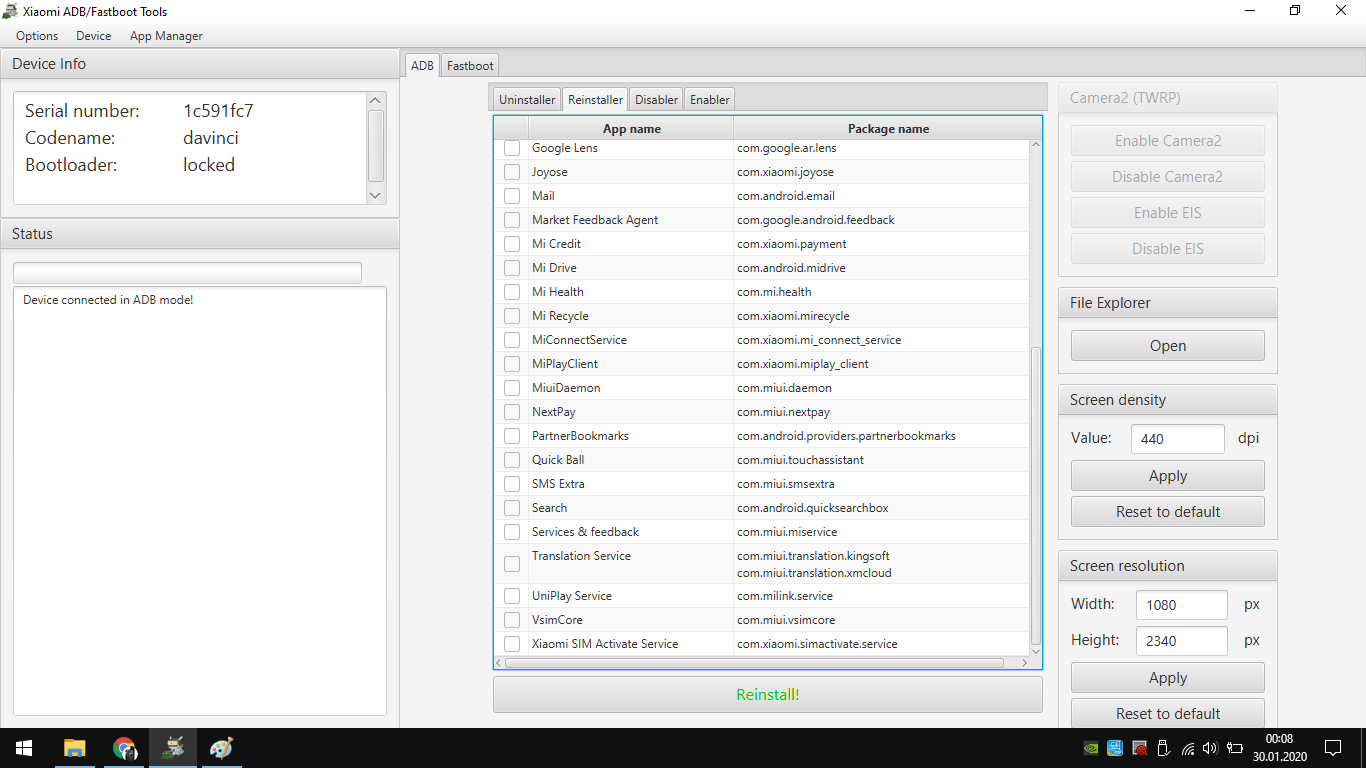Screen dimensions: 1366x768
Task: Tick the Quick Ball checkbox
Action: [x=512, y=460]
